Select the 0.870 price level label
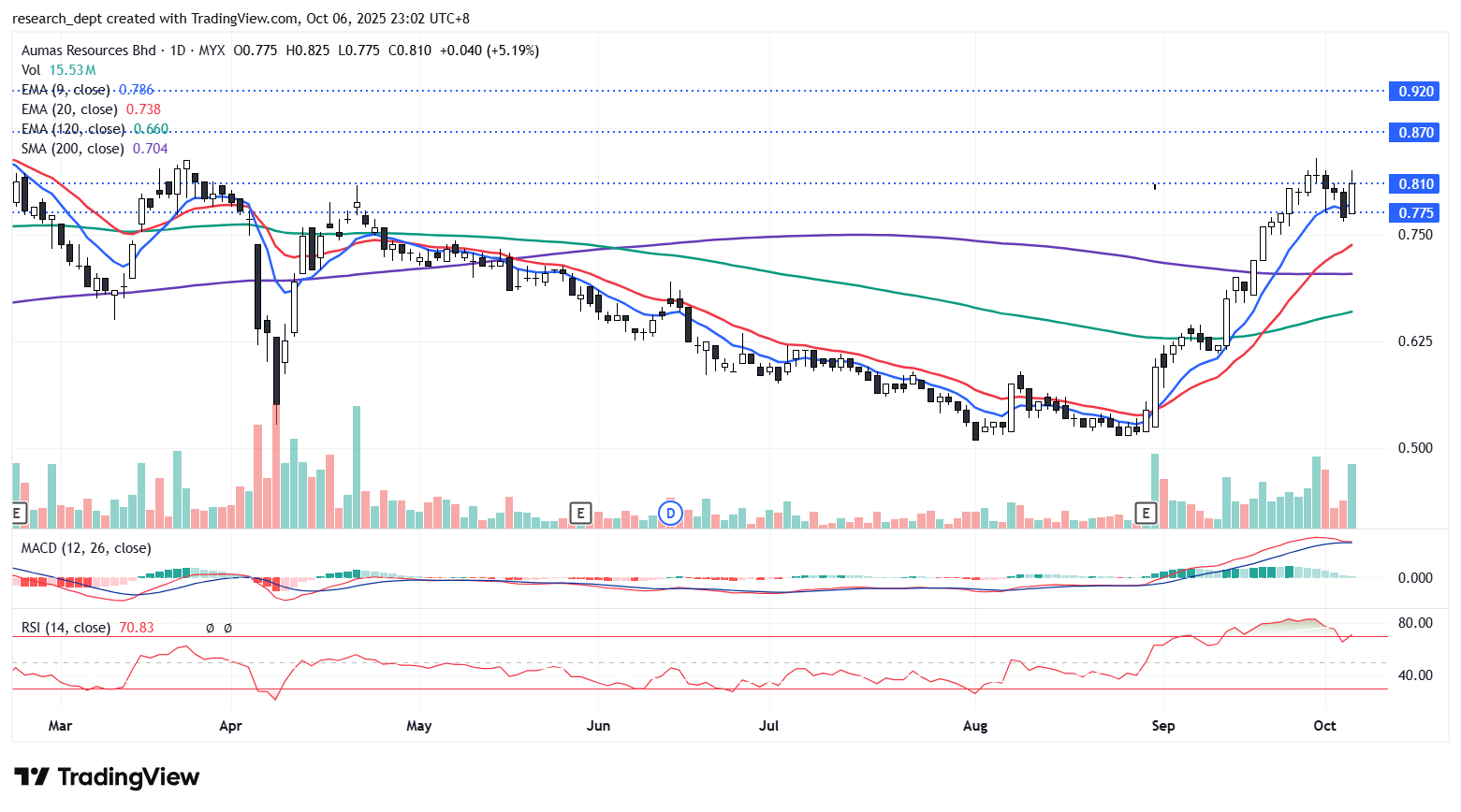This screenshot has width=1461, height=812. pos(1415,133)
